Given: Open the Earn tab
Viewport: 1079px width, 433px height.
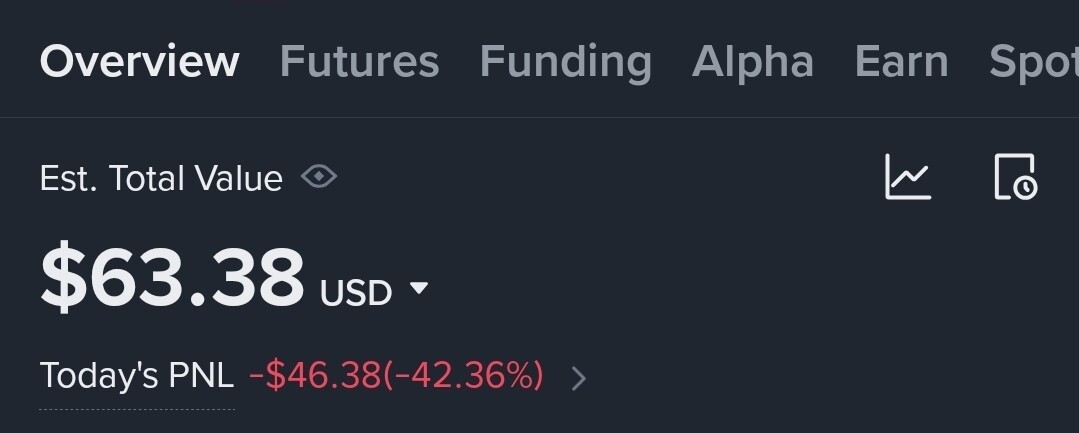Looking at the screenshot, I should pos(901,62).
